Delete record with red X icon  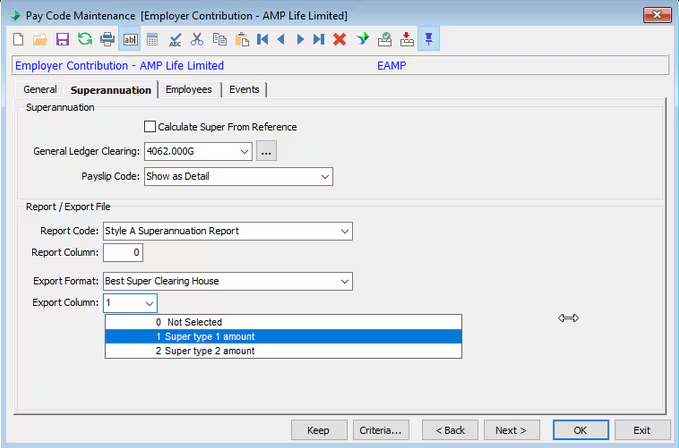[x=340, y=39]
